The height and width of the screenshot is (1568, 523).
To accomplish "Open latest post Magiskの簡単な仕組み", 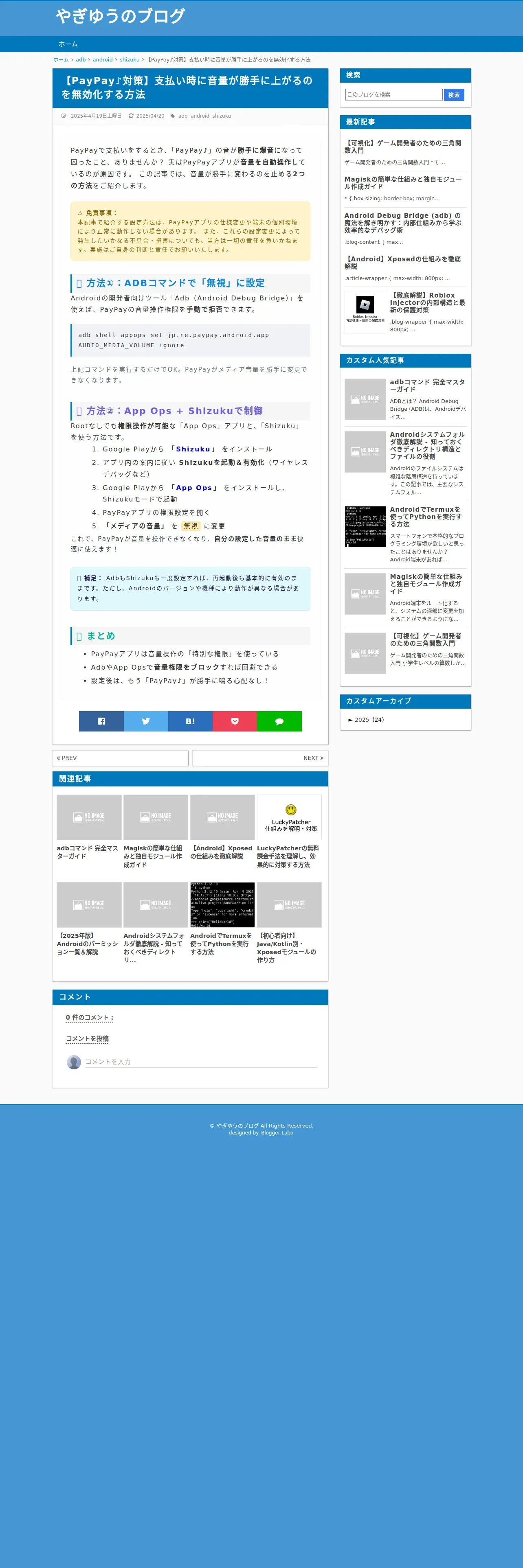I will point(402,183).
